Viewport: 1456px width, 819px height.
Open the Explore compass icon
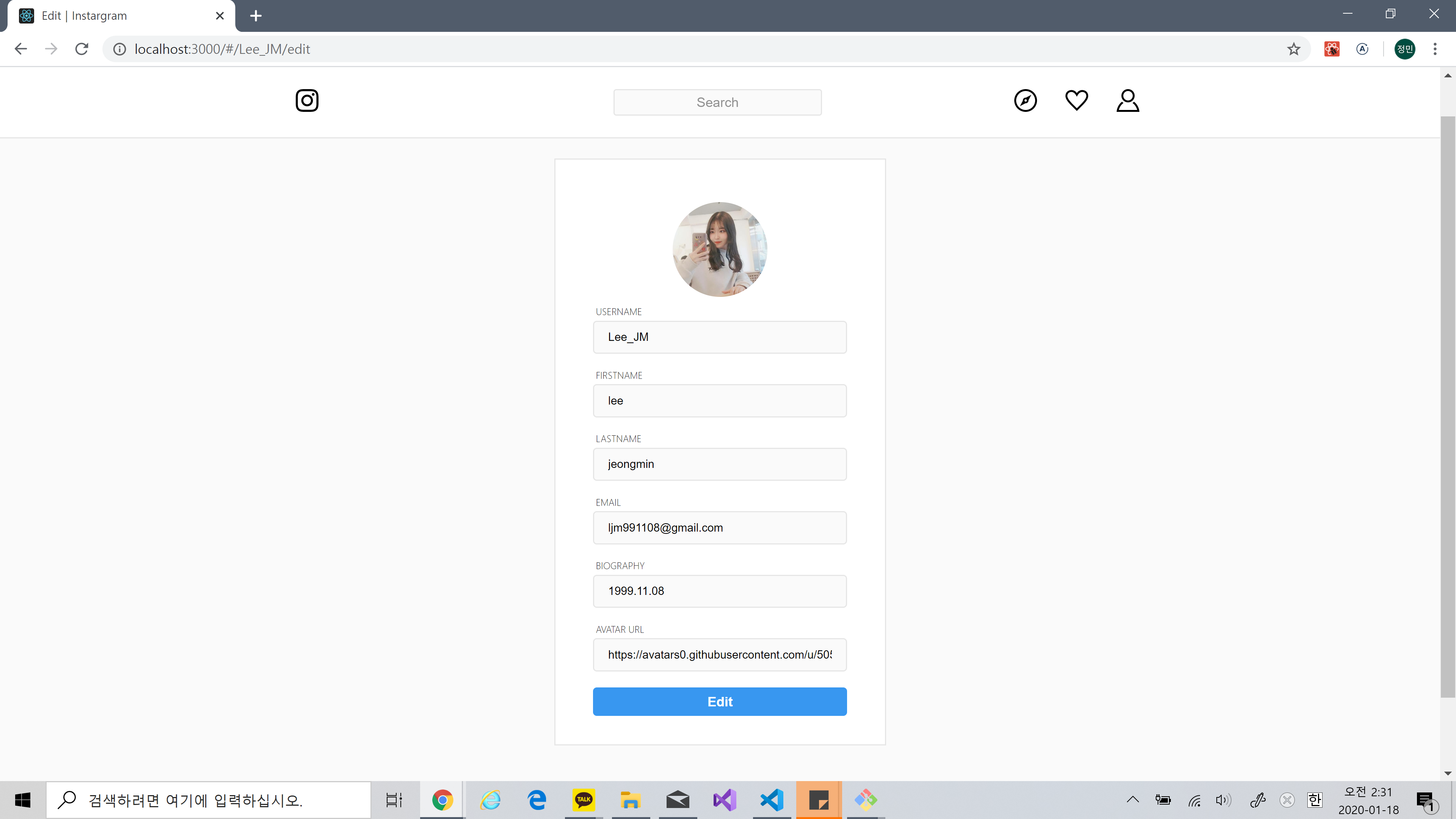tap(1025, 100)
